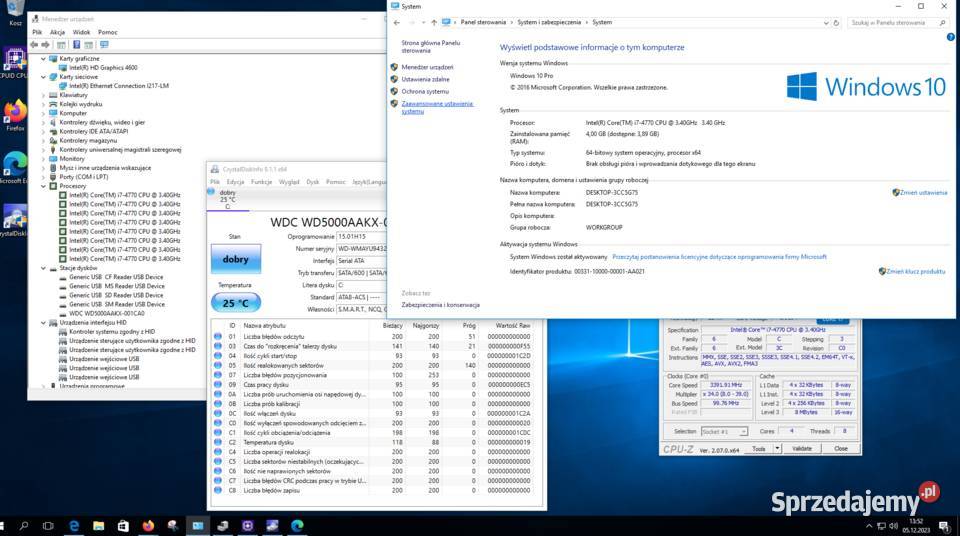Open Microsoft license terms link
960x536 pixels.
point(719,257)
